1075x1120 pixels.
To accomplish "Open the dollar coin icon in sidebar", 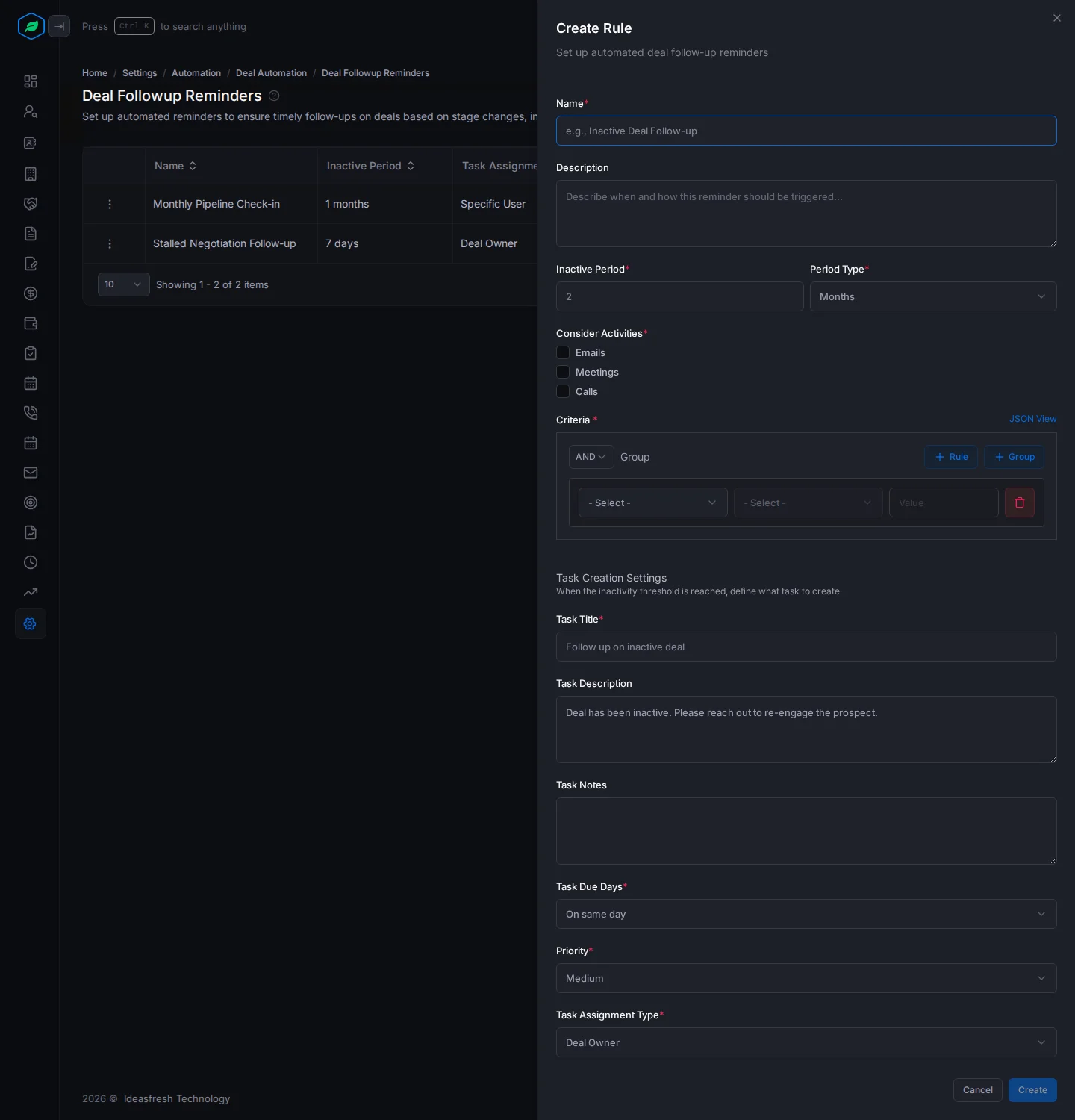I will tap(31, 293).
